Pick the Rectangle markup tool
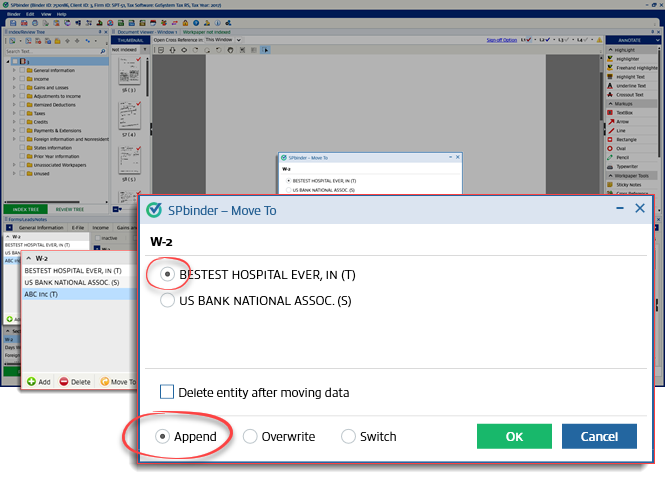This screenshot has height=485, width=665. pyautogui.click(x=626, y=139)
